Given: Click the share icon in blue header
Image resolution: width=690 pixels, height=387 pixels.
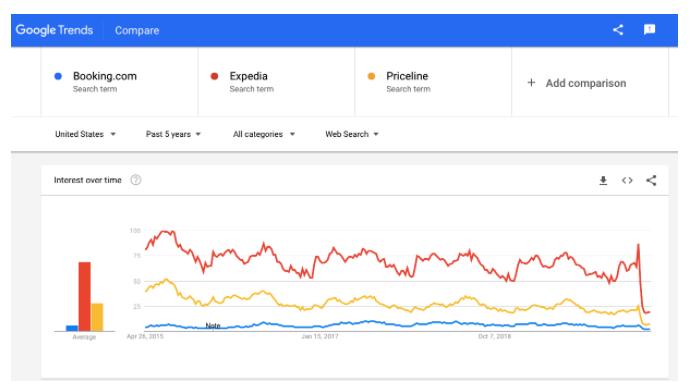Looking at the screenshot, I should 618,30.
